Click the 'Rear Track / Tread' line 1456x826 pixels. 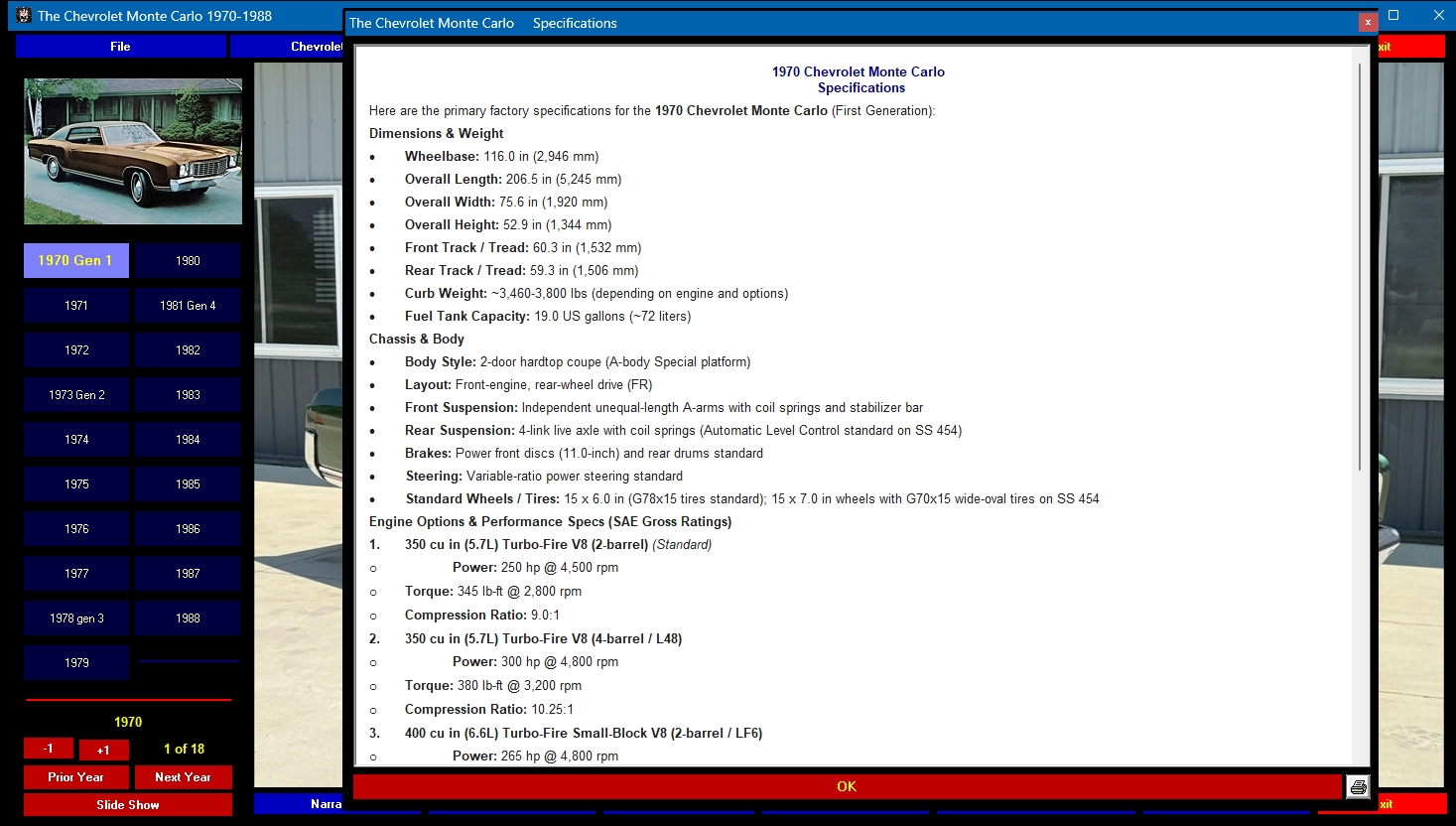pyautogui.click(x=521, y=270)
